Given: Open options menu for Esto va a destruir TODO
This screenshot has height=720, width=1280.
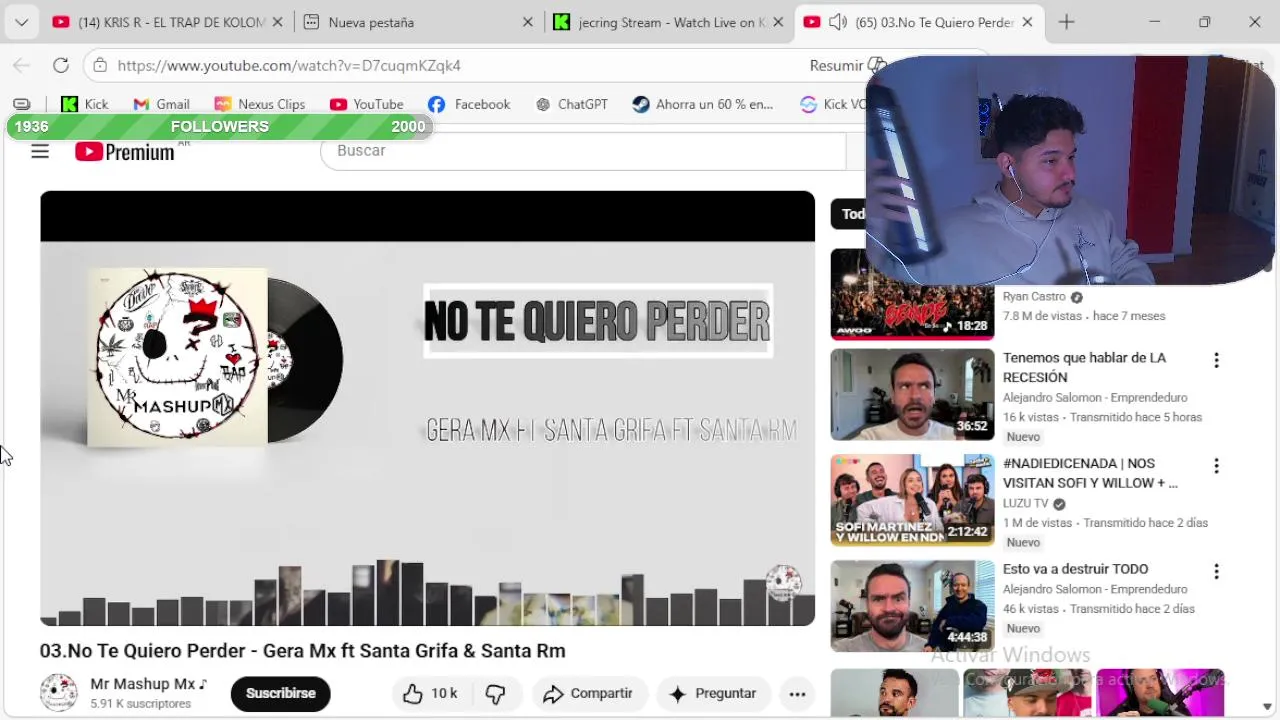Looking at the screenshot, I should tap(1216, 572).
